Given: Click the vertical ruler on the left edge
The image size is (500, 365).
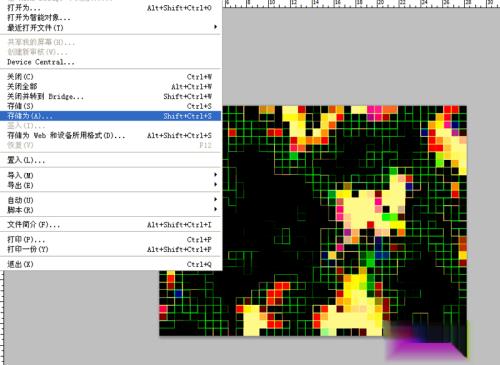Looking at the screenshot, I should point(2,317).
